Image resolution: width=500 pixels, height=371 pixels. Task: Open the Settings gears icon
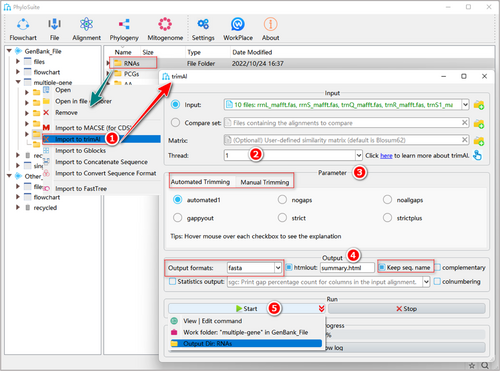click(203, 24)
